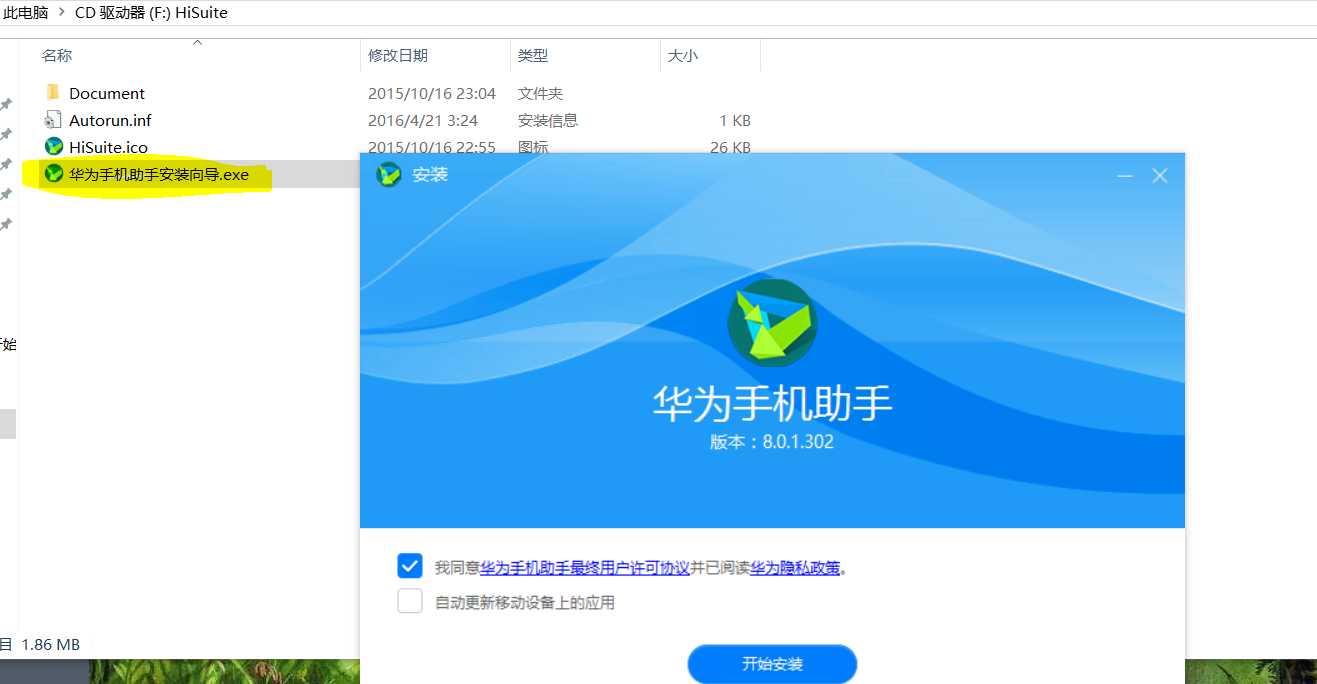
Task: Click the HiSuite logo in the installer title bar
Action: click(388, 175)
